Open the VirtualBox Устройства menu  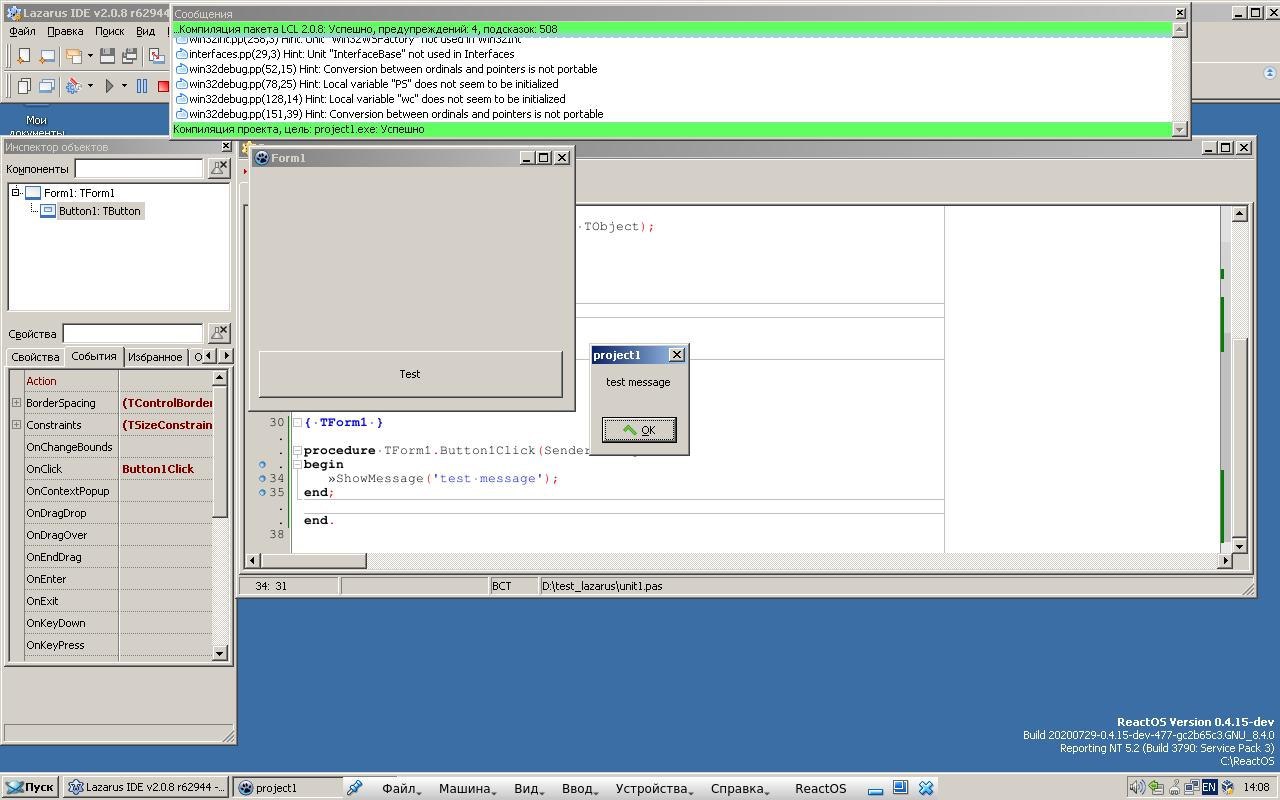[654, 788]
